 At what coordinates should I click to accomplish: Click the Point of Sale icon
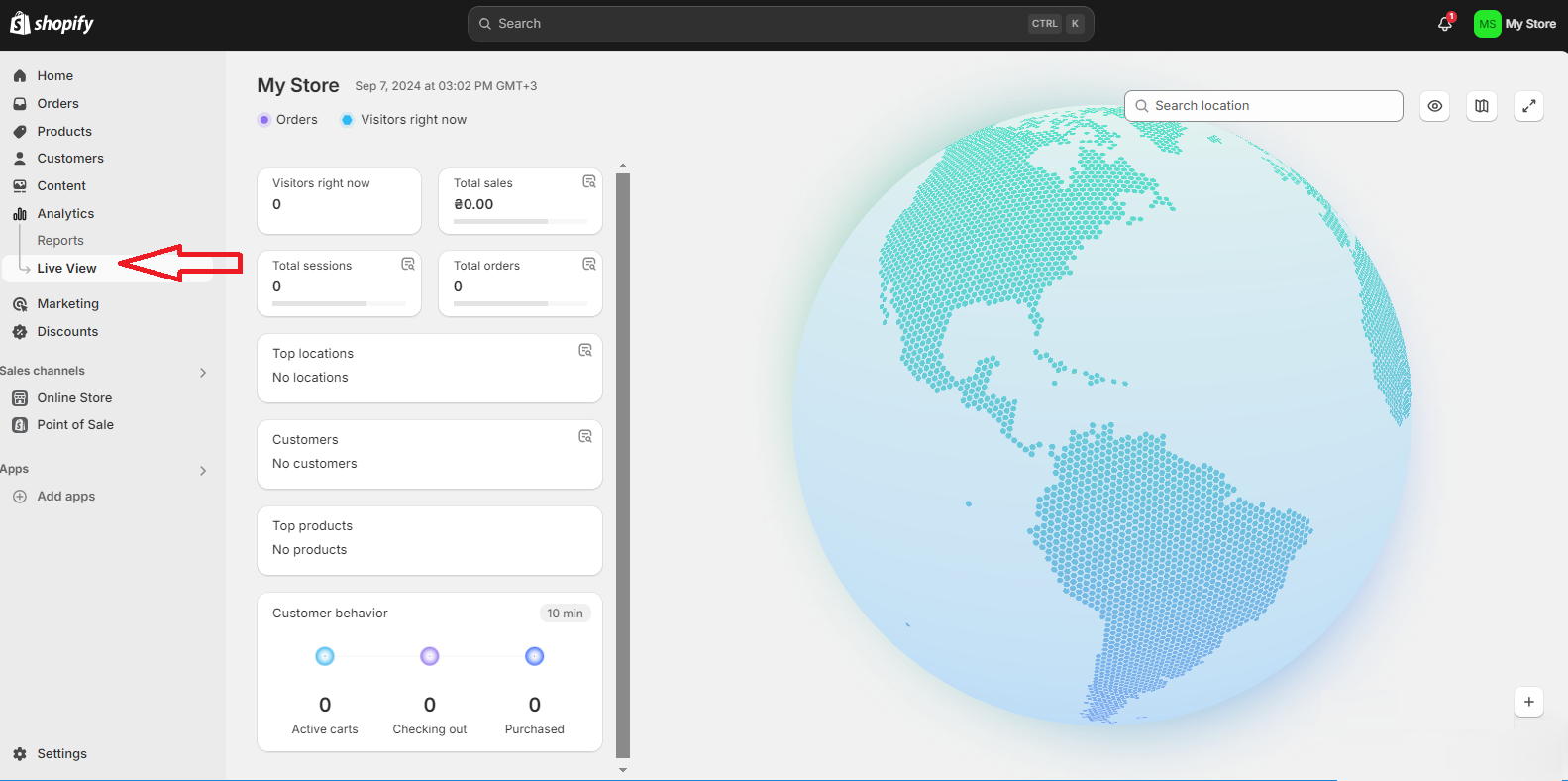(20, 425)
